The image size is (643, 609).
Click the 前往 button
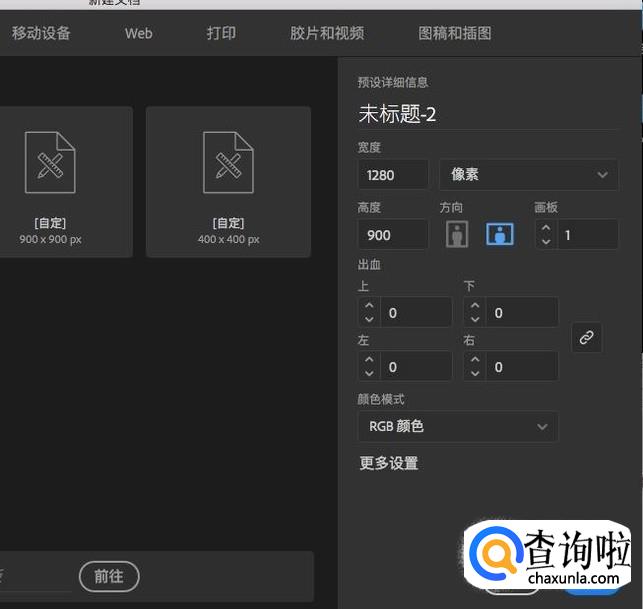click(109, 576)
